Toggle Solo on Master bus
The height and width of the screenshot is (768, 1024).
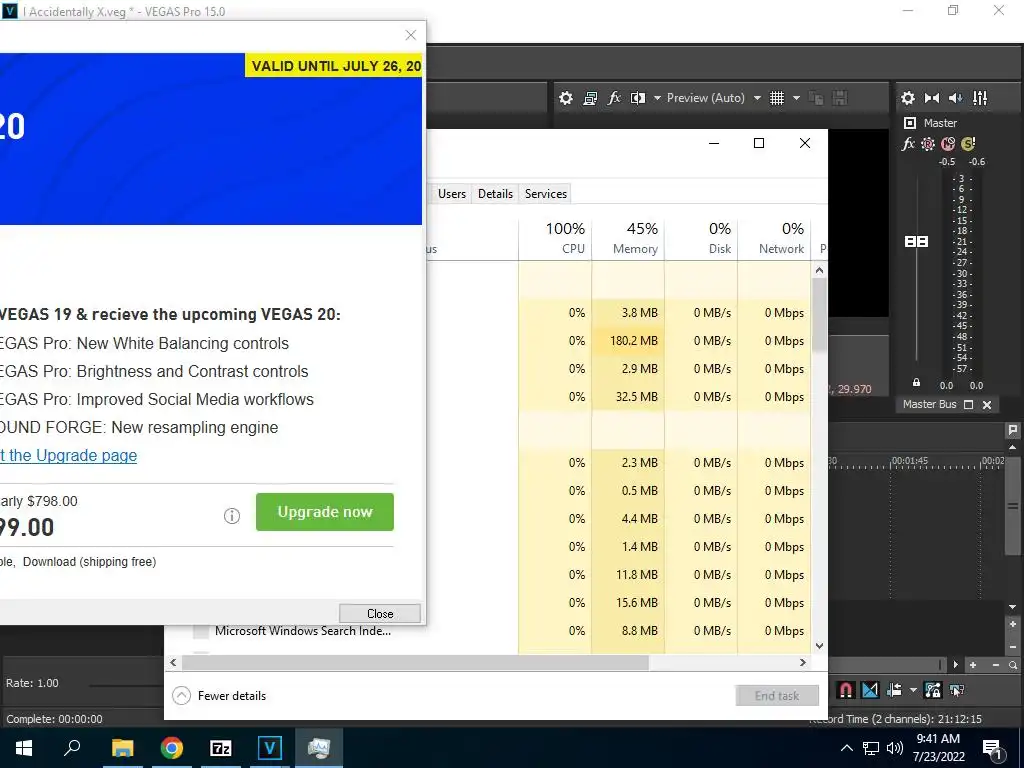tap(968, 144)
